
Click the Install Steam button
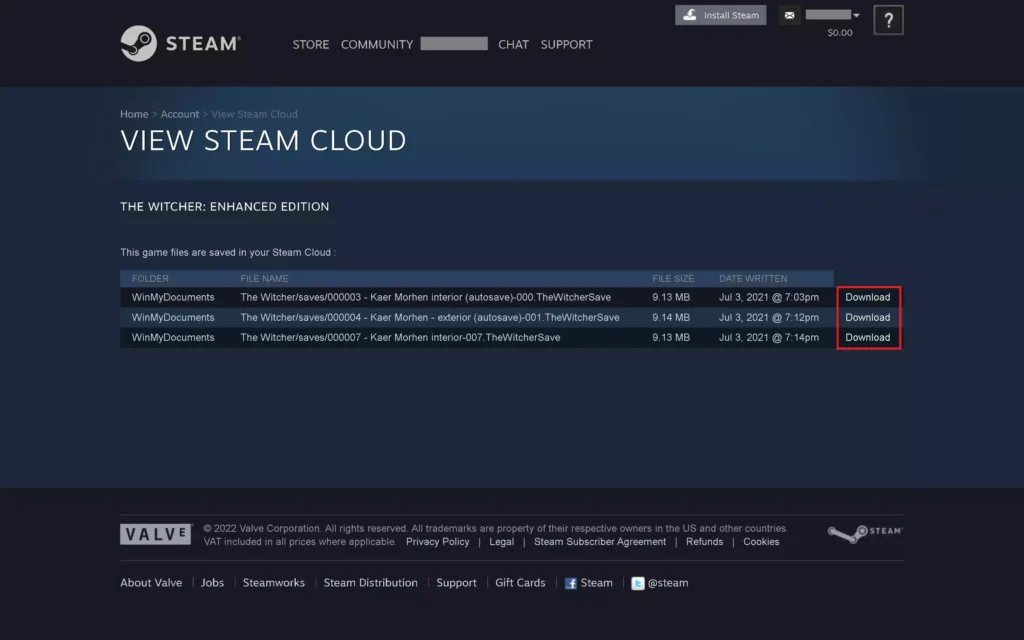coord(720,15)
